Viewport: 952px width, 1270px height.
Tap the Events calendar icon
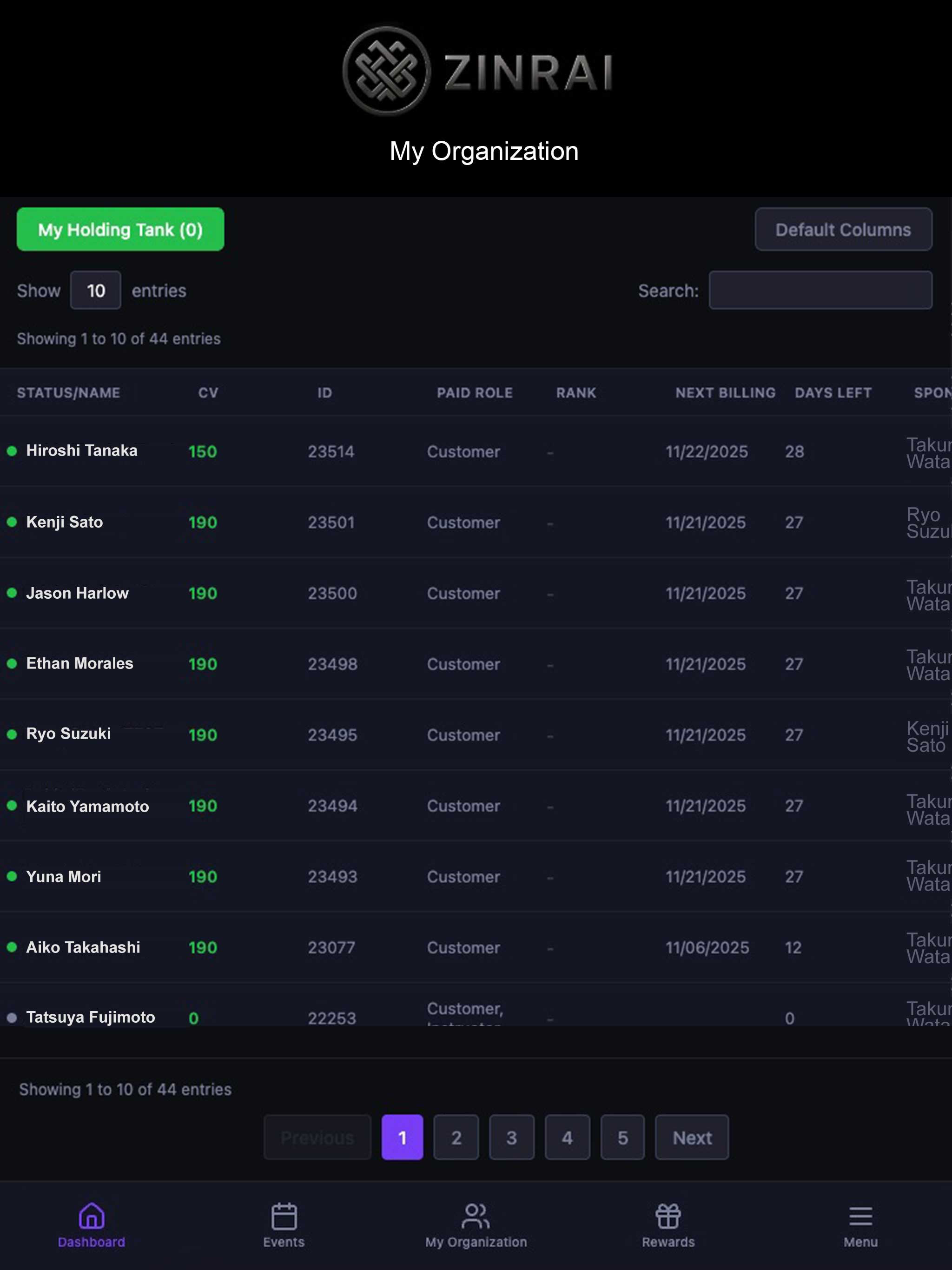pos(284,1216)
